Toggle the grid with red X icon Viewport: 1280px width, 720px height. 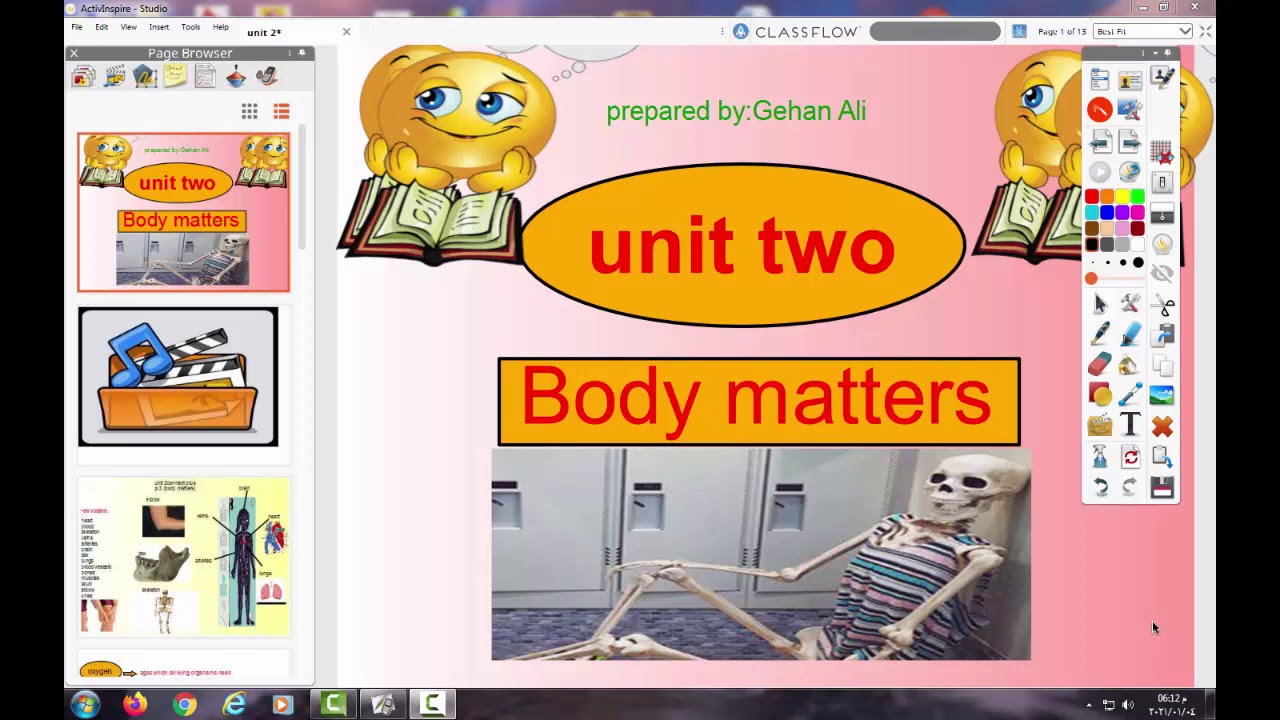(1162, 153)
